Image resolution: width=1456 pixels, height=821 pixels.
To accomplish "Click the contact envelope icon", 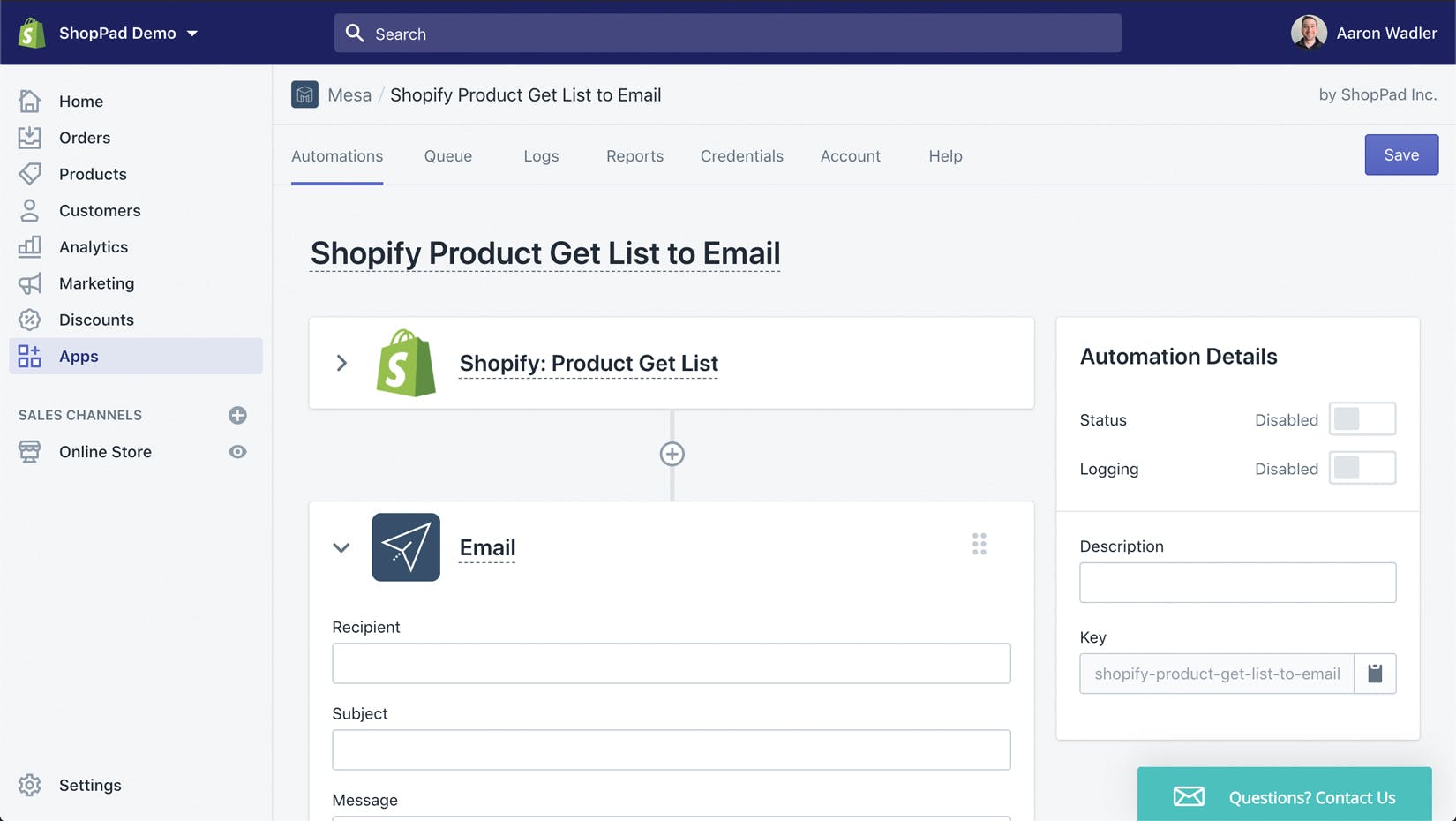I will [x=1189, y=796].
